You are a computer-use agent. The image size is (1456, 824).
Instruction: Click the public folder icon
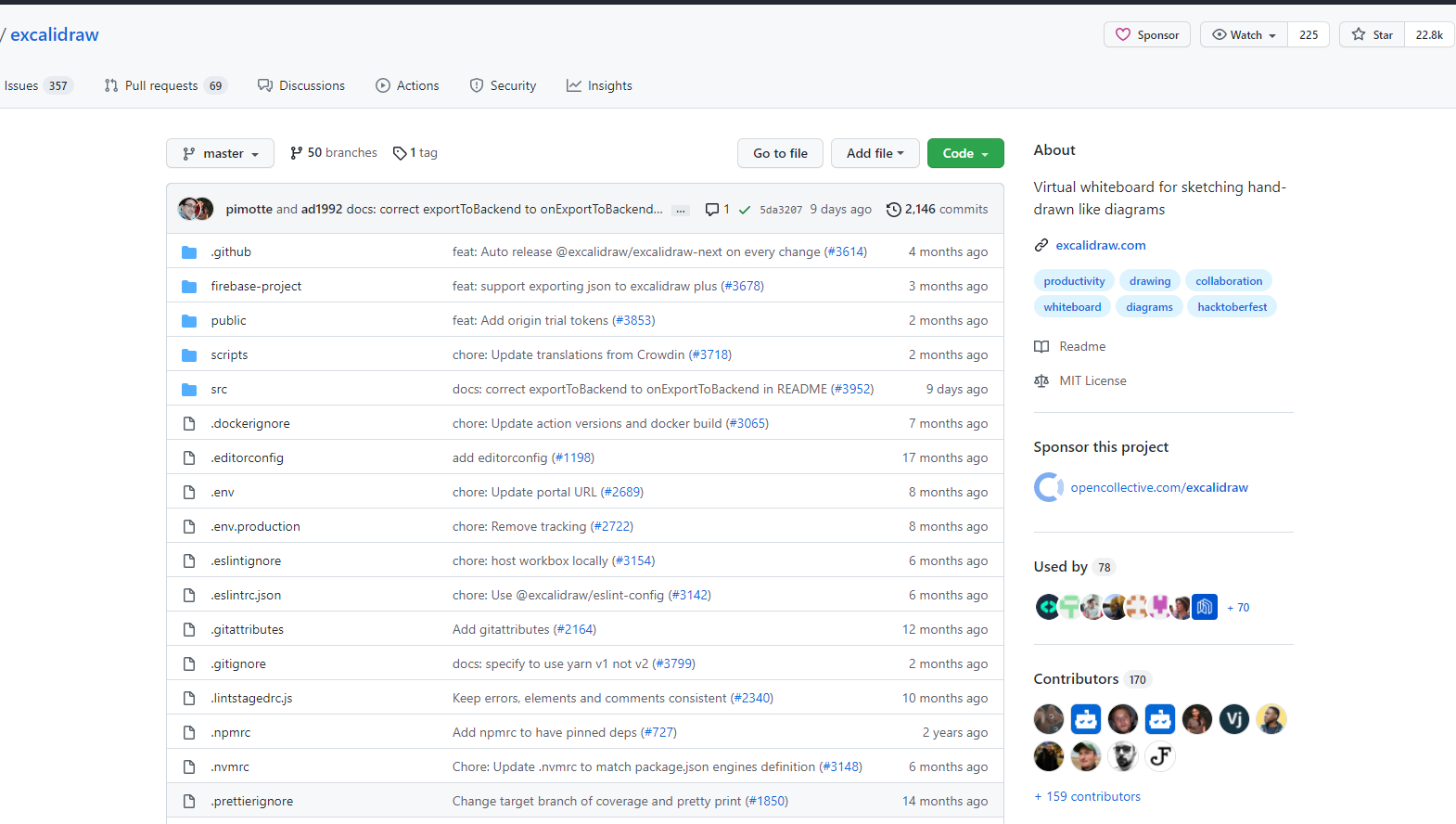[189, 321]
